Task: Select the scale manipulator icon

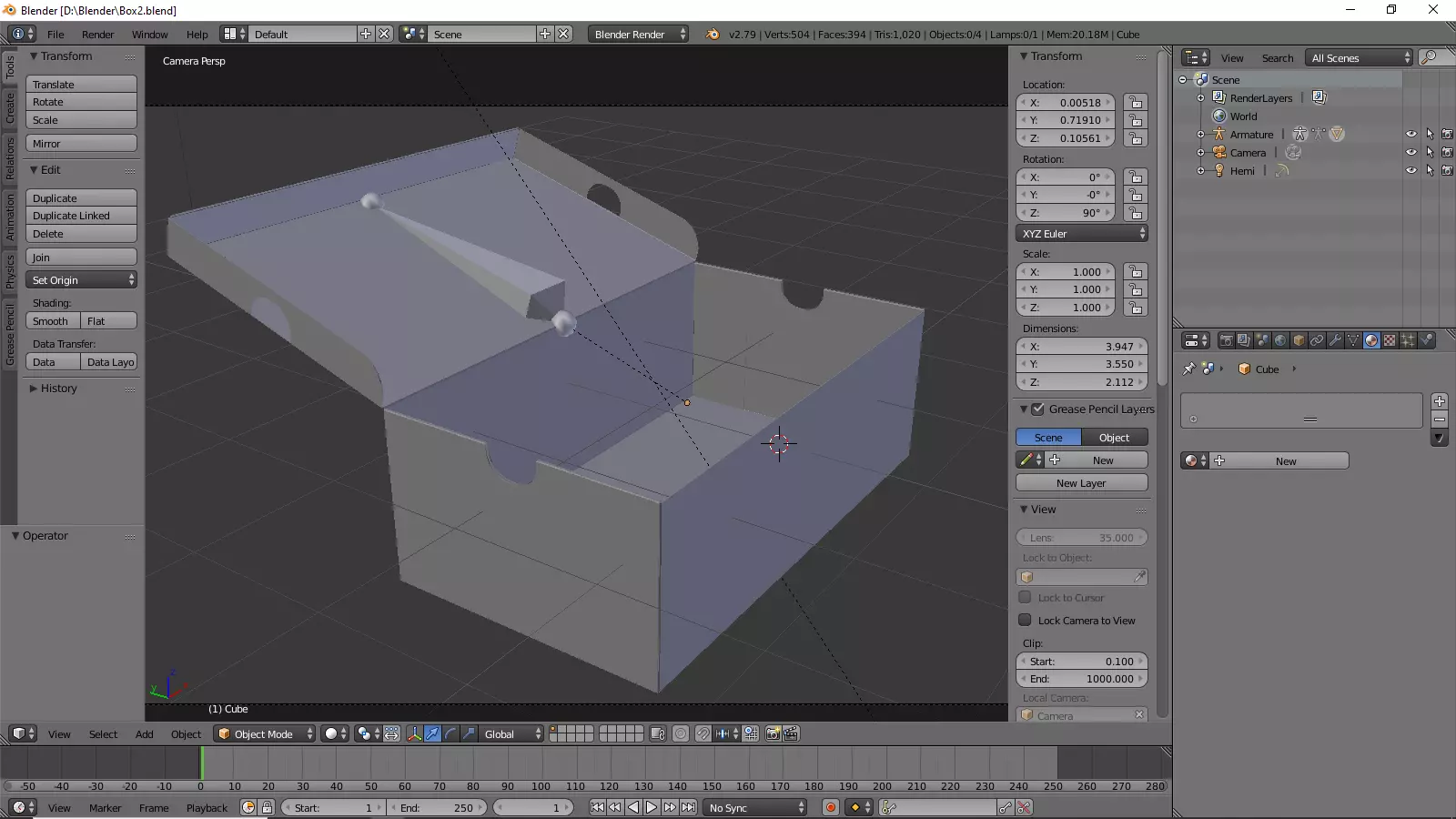Action: point(469,733)
